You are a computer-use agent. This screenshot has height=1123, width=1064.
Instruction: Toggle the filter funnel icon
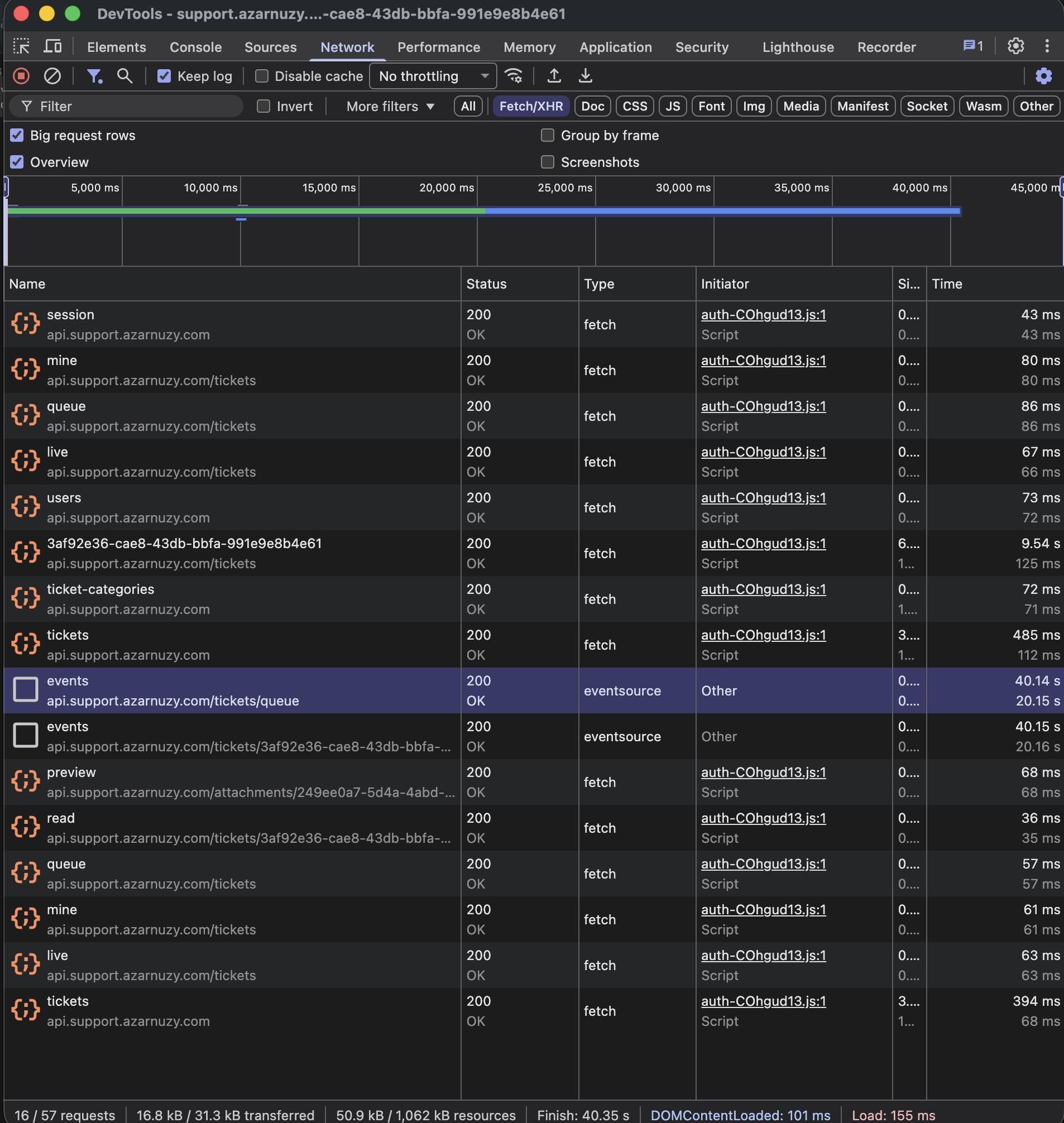point(94,76)
